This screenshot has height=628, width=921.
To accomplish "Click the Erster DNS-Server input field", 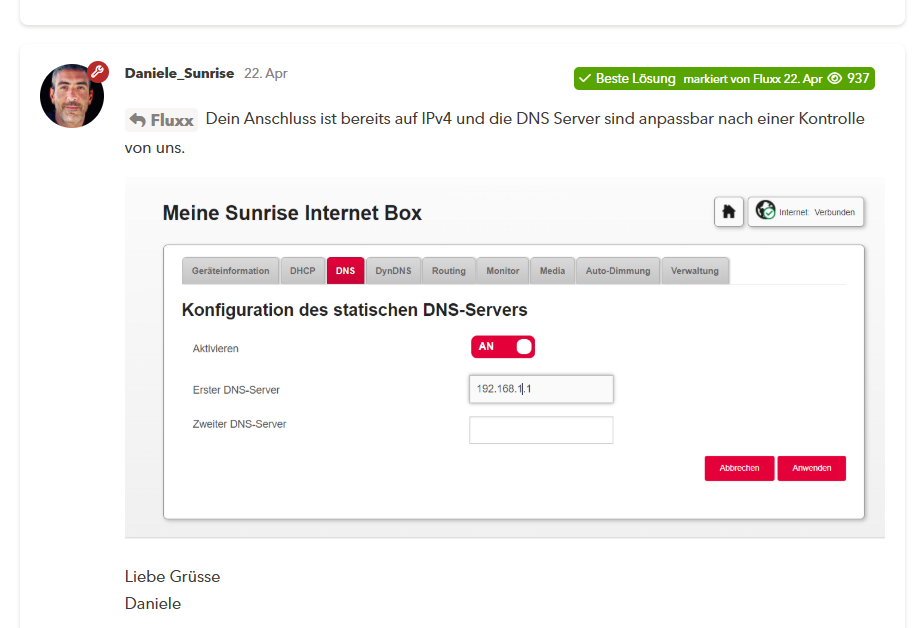I will 541,389.
